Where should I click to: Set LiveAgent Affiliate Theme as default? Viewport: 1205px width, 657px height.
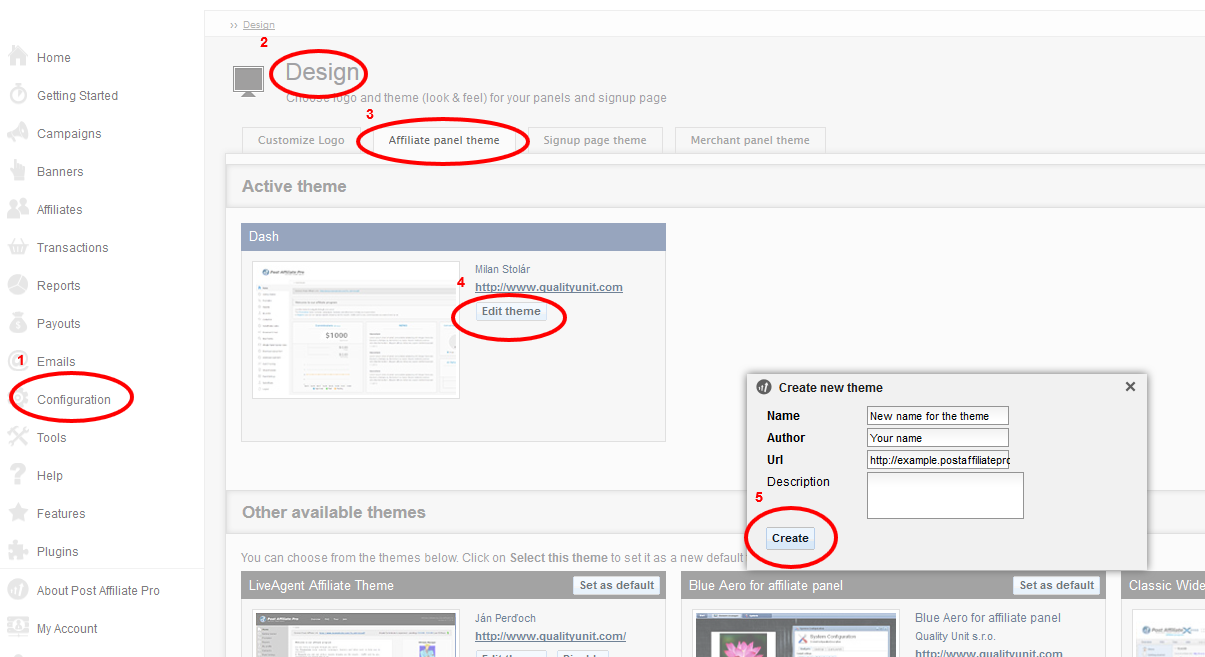click(x=617, y=585)
